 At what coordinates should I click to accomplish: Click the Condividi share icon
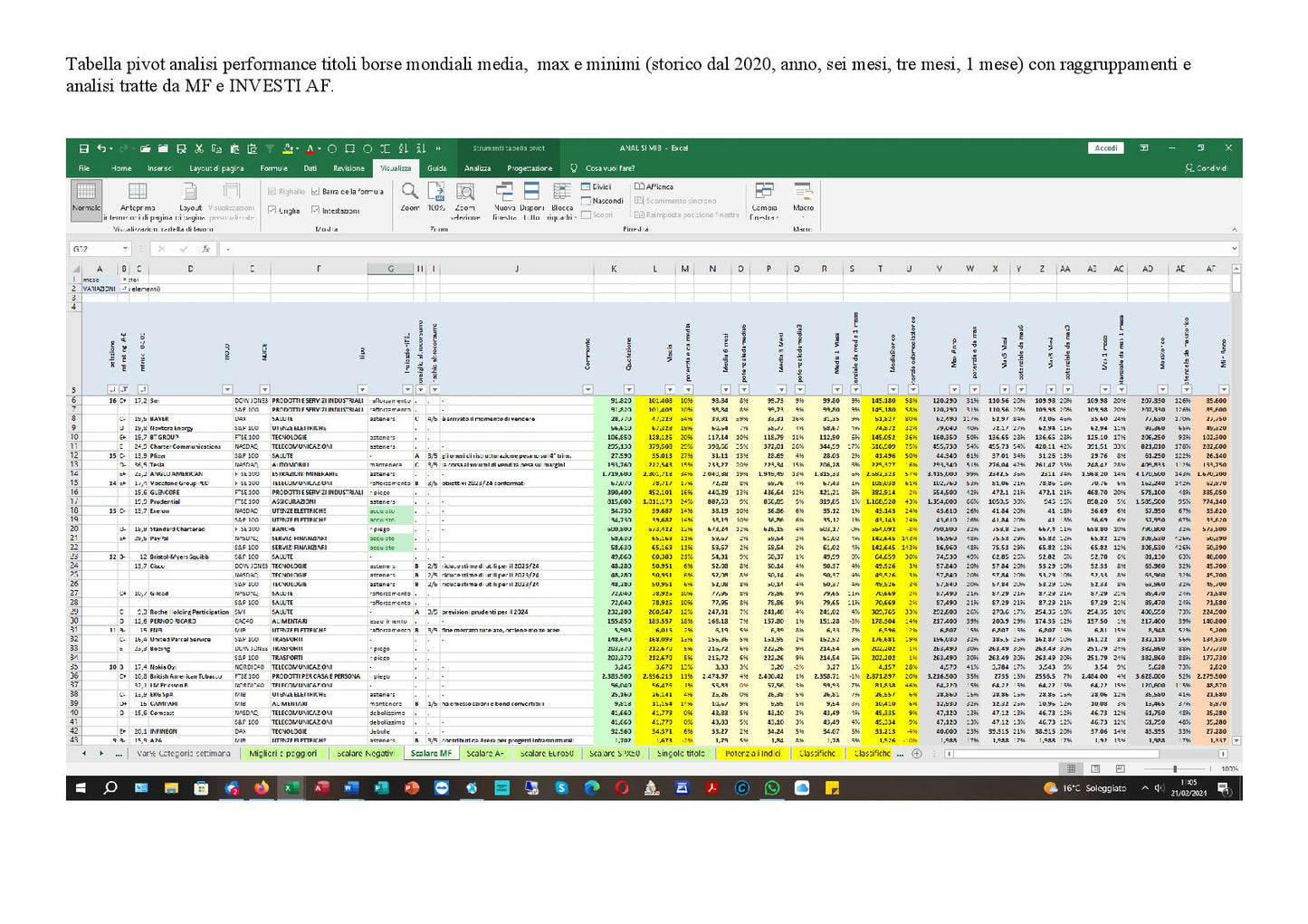point(1207,168)
